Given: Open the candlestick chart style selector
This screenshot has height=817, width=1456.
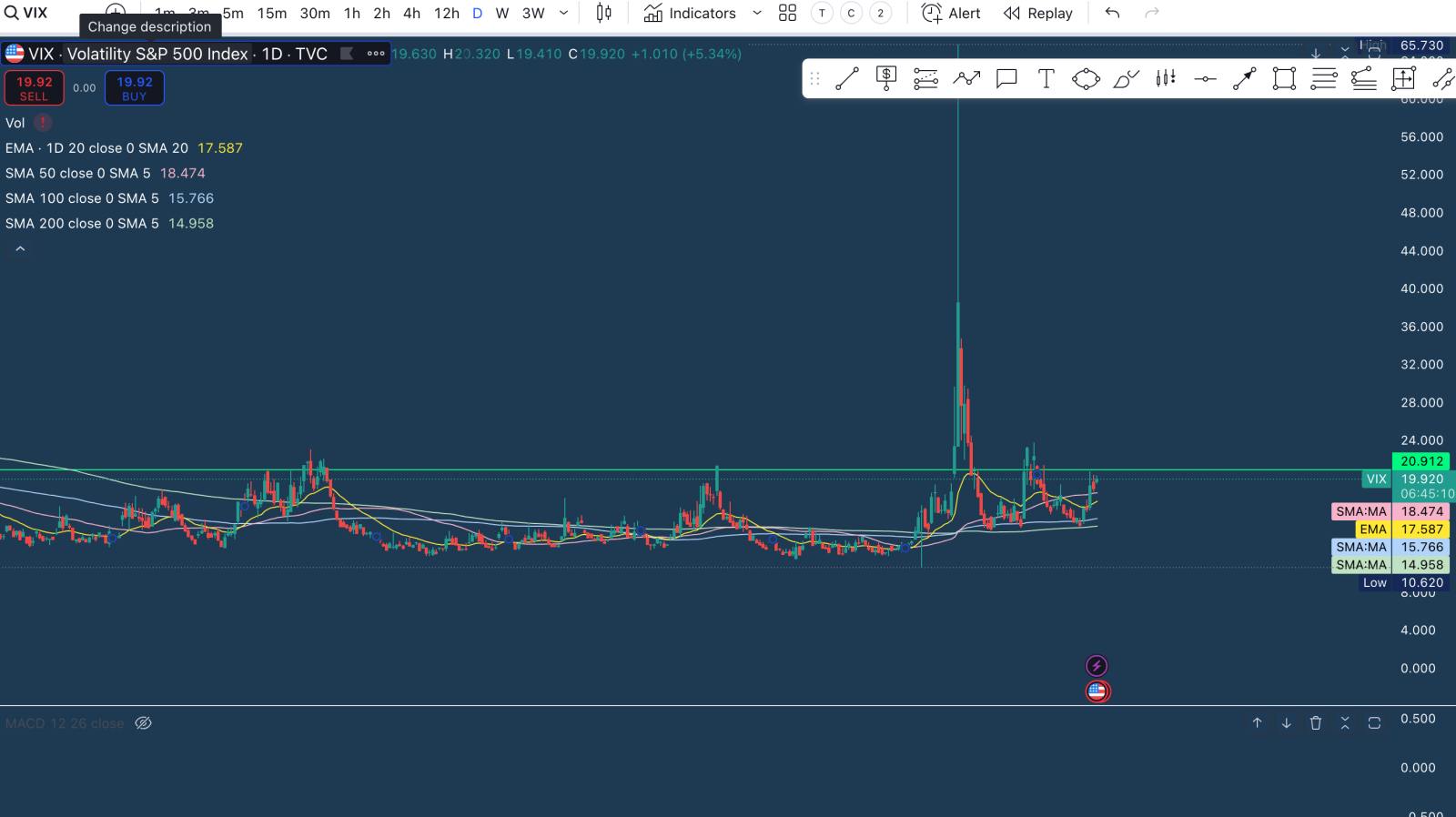Looking at the screenshot, I should coord(604,13).
